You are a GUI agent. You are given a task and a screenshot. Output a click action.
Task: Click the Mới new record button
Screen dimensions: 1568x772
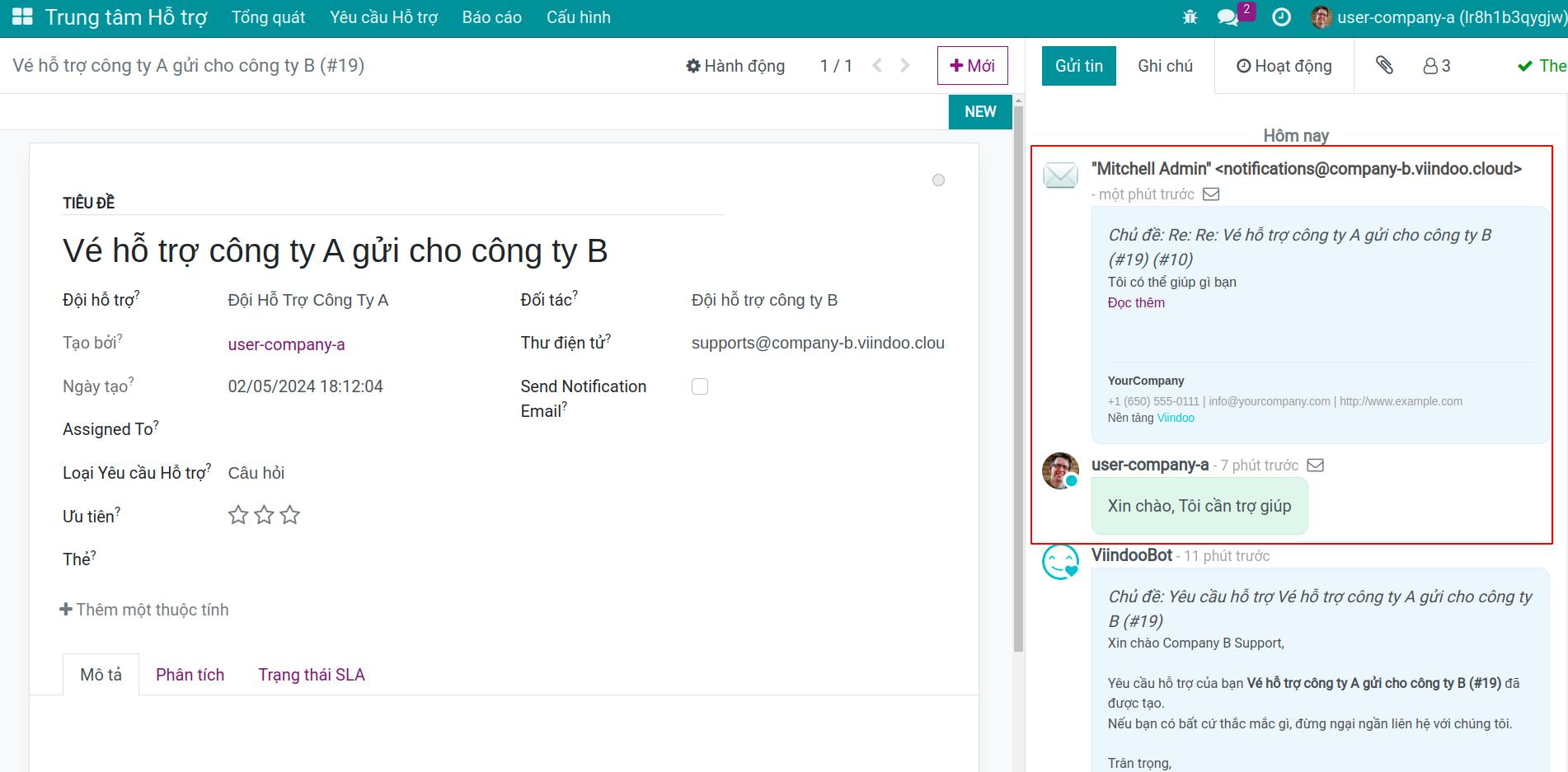(973, 65)
